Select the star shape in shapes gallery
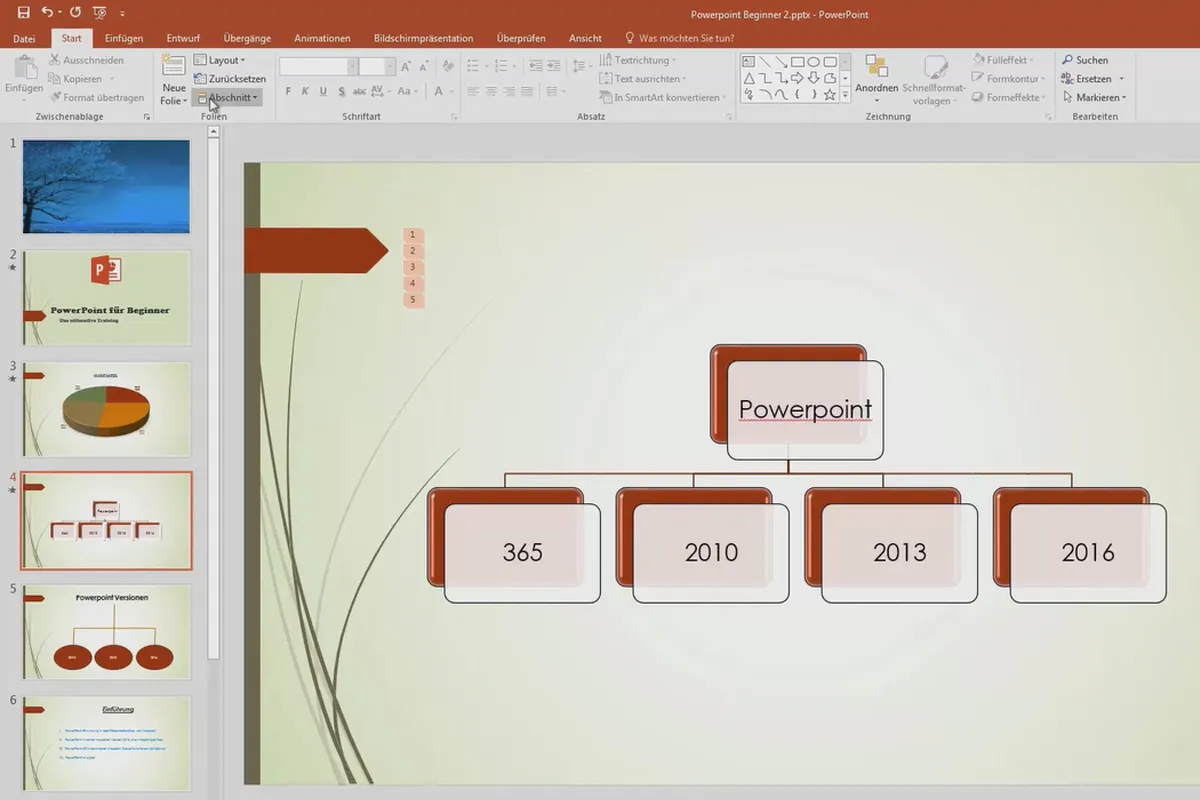1200x800 pixels. coord(829,94)
